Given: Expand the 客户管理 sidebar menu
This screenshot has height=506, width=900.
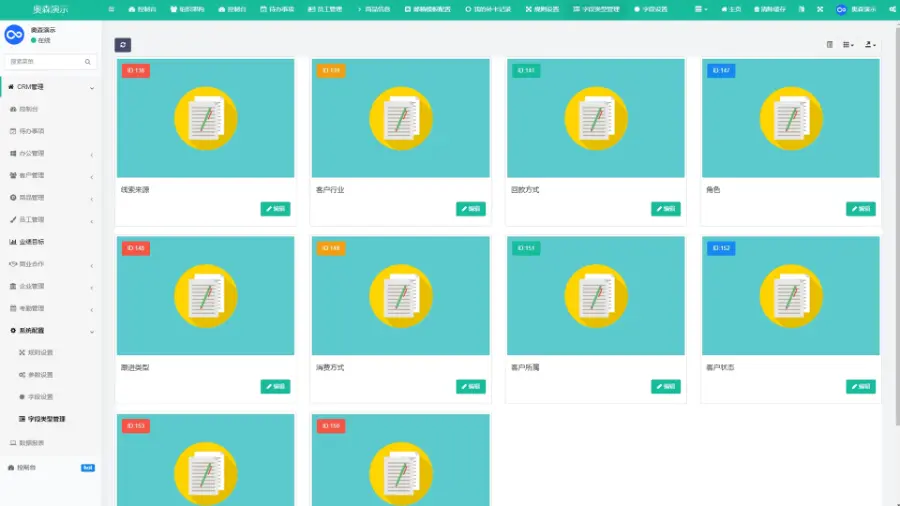Looking at the screenshot, I should point(50,176).
